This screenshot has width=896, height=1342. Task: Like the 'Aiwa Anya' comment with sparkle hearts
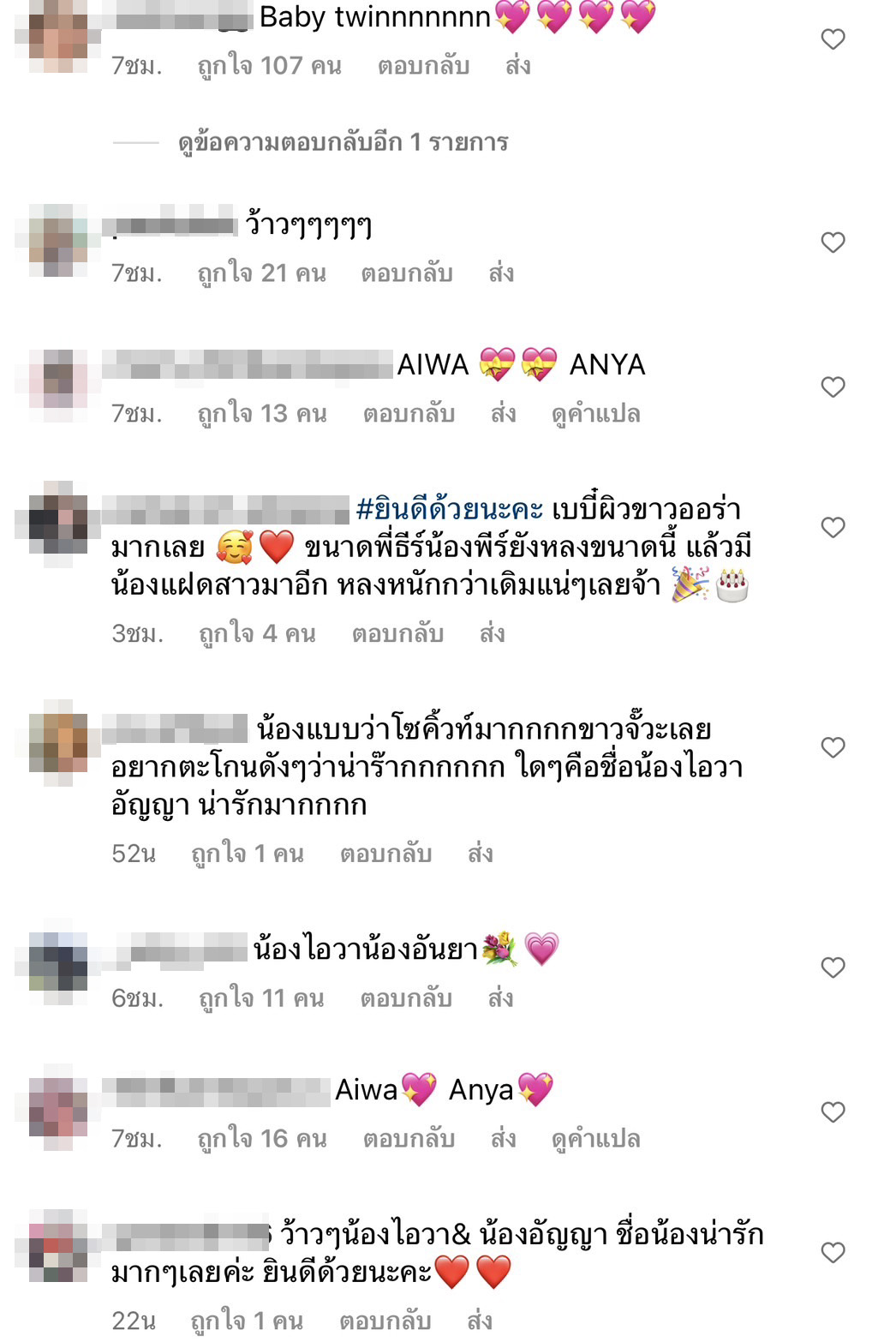833,1112
